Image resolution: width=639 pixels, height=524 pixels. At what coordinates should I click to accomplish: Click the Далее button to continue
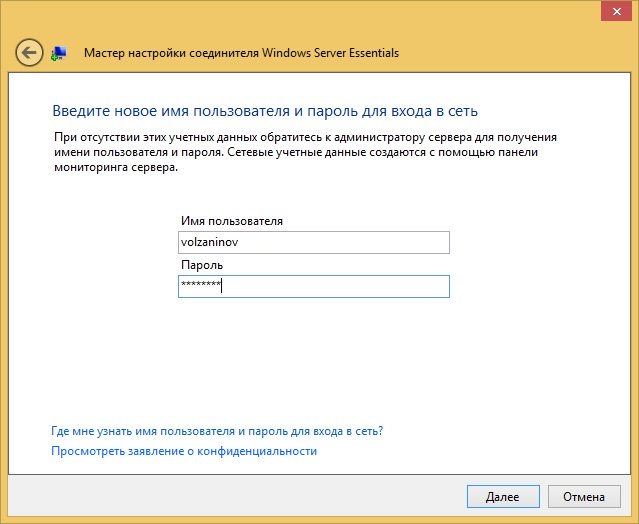(x=503, y=496)
